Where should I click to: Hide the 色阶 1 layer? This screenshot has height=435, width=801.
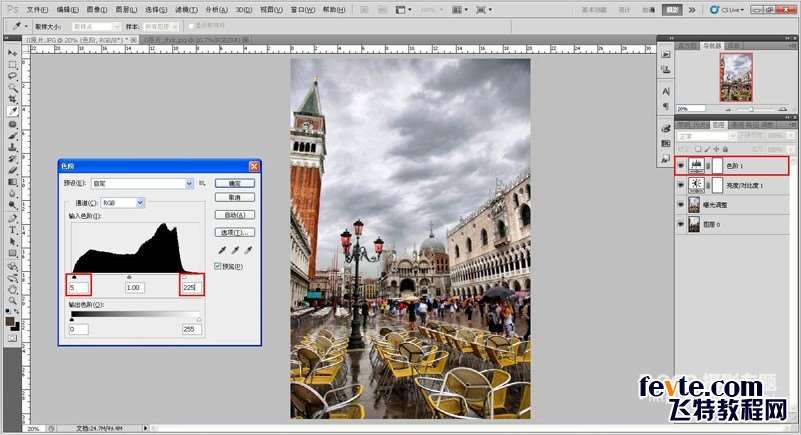point(680,165)
